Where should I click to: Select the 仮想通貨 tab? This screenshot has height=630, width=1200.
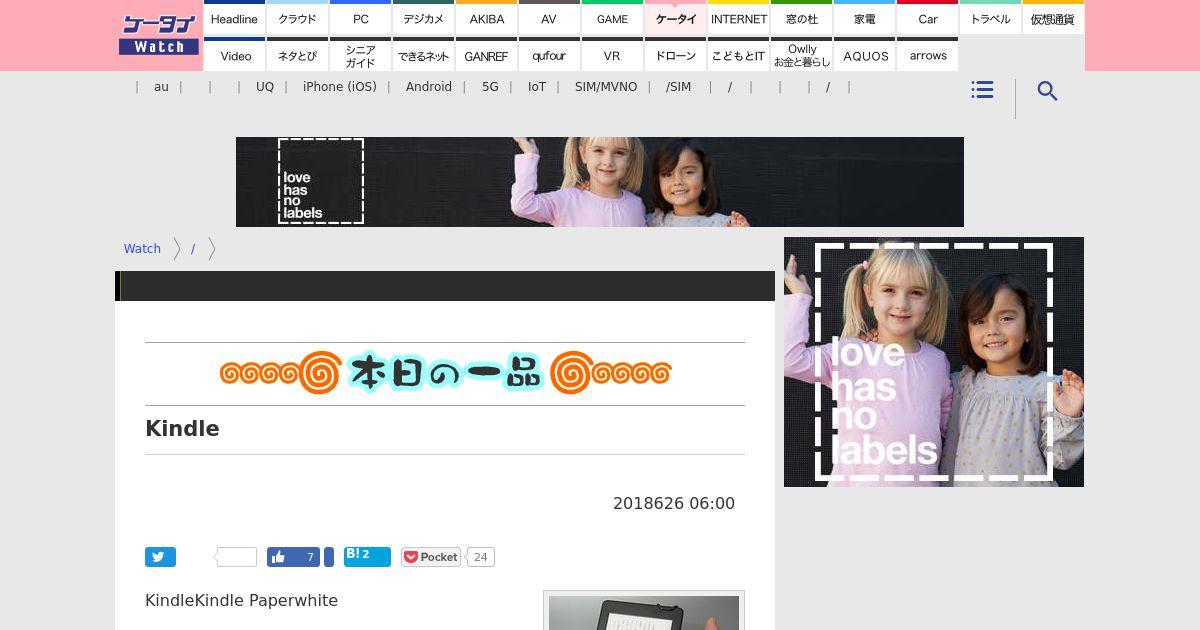[x=1053, y=17]
